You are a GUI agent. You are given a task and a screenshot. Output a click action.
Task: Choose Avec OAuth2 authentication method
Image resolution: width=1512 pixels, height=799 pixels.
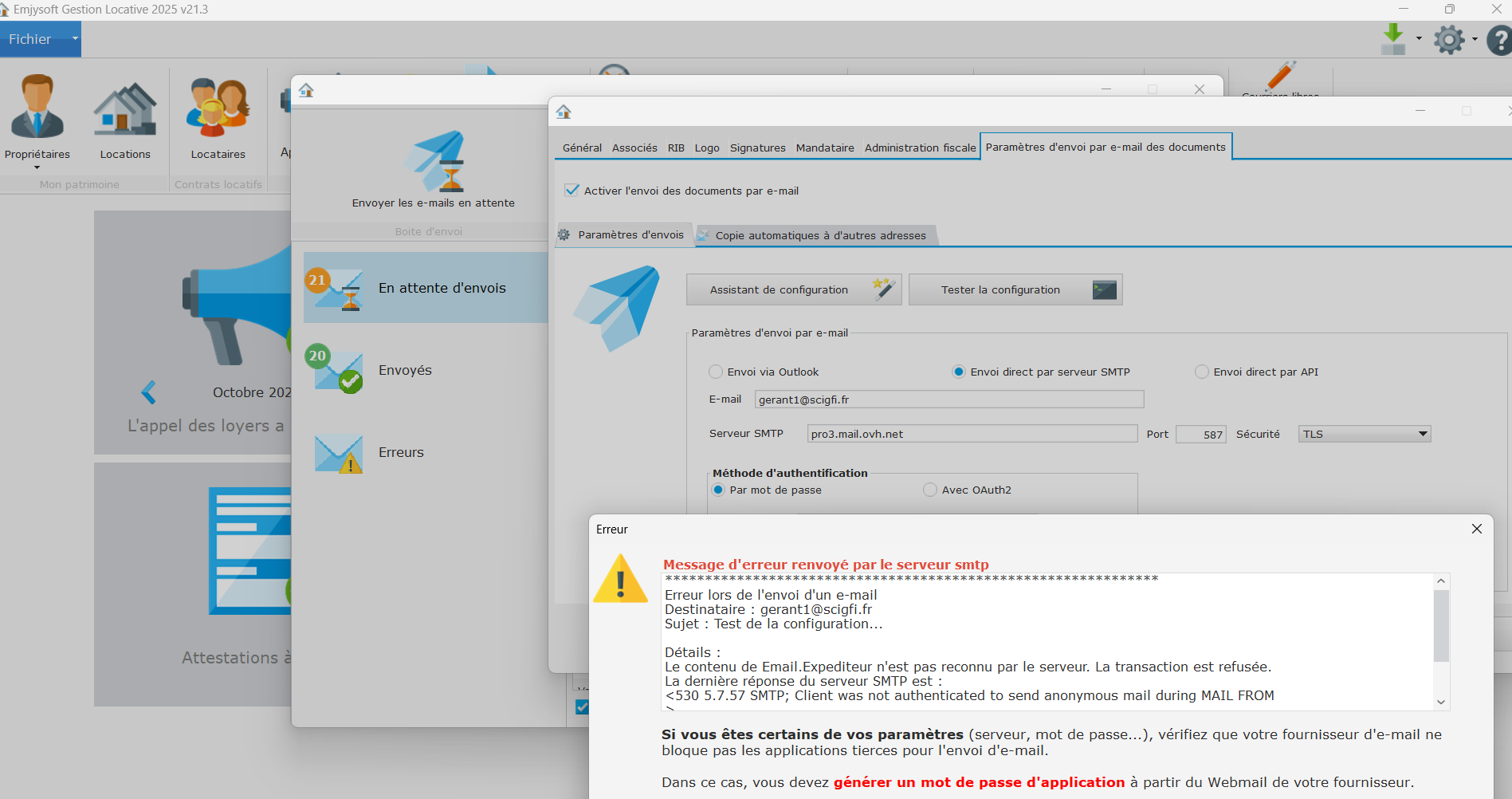tap(930, 490)
